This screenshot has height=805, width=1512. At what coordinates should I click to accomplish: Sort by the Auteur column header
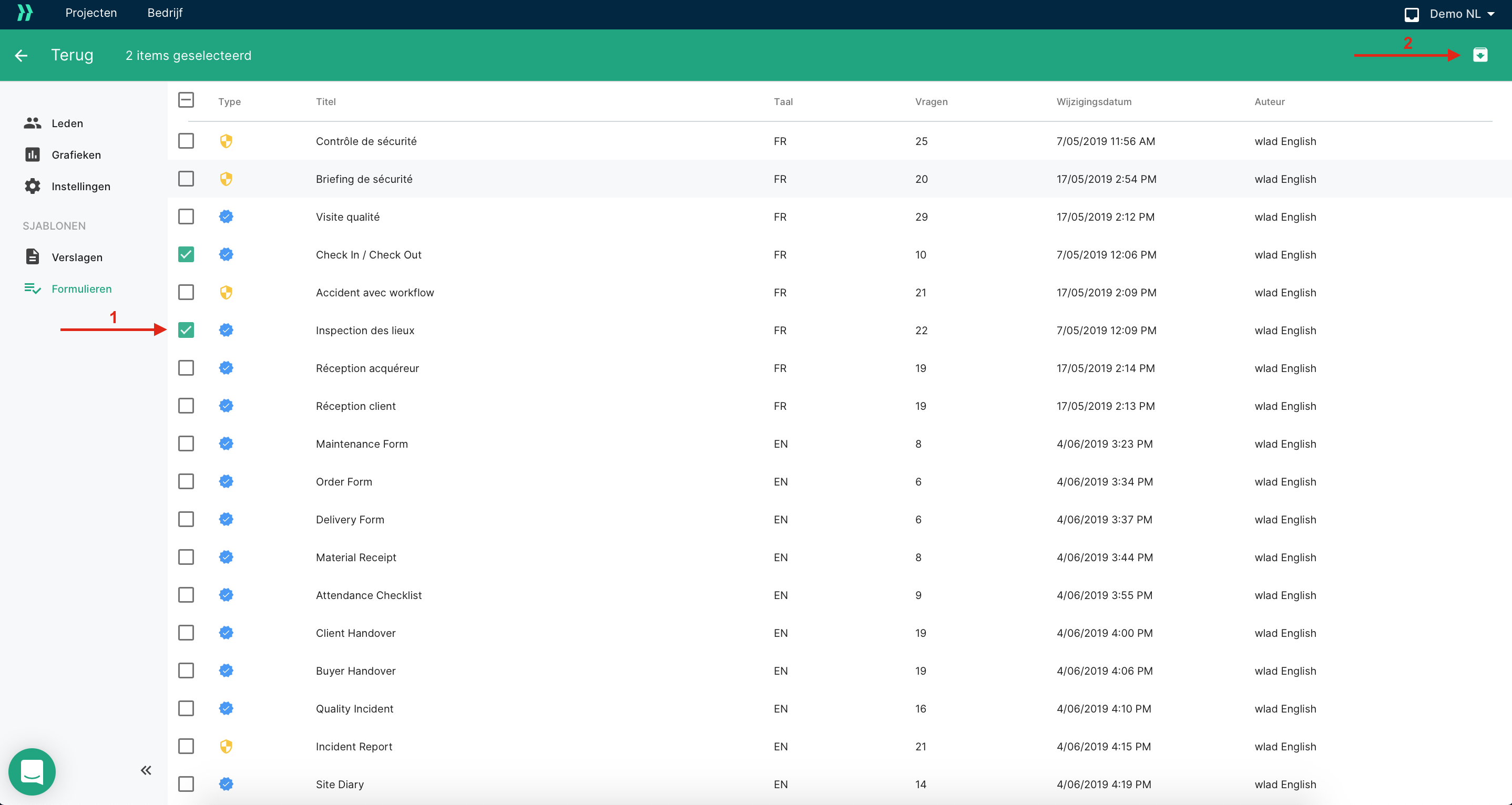1270,101
